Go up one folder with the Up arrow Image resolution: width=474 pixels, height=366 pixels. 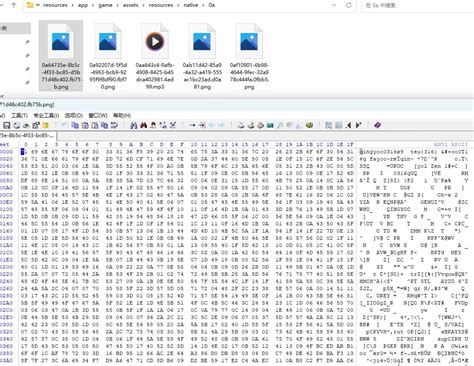click(x=14, y=5)
